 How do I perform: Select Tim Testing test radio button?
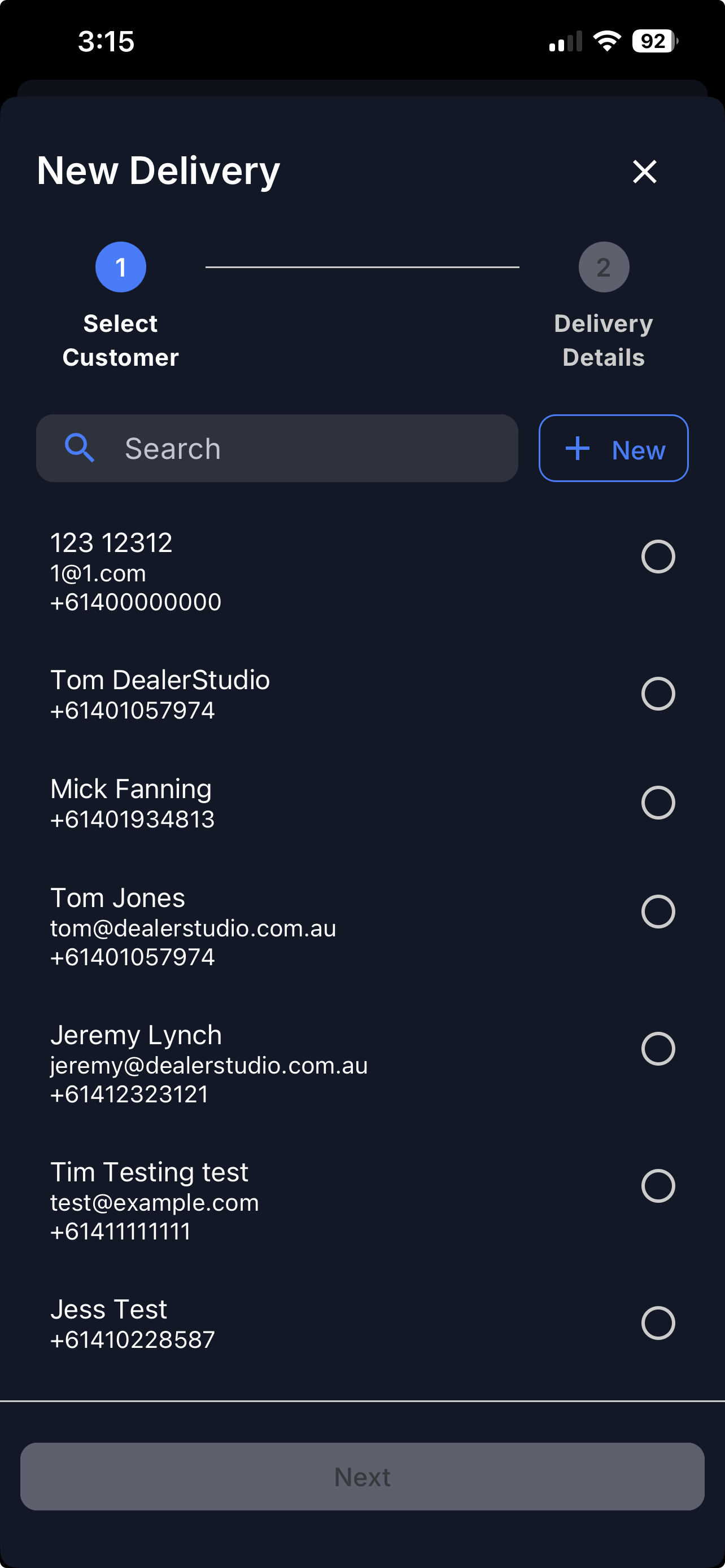pos(658,1186)
